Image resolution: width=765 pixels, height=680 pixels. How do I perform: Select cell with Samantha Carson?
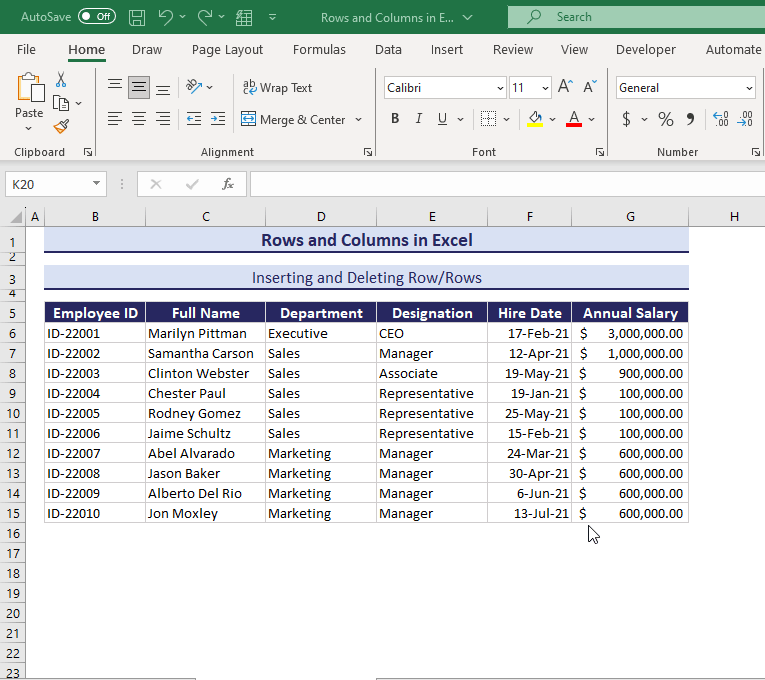tap(205, 353)
